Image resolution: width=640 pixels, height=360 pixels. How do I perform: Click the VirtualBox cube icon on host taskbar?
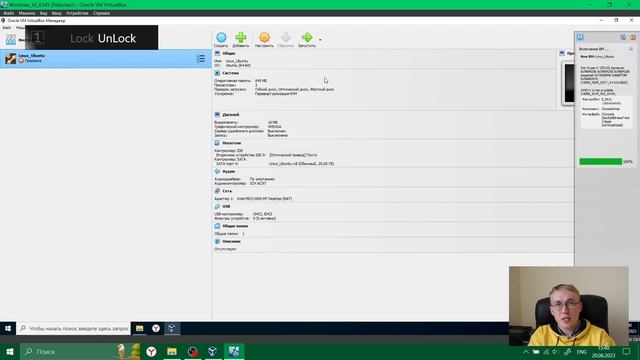tap(213, 351)
